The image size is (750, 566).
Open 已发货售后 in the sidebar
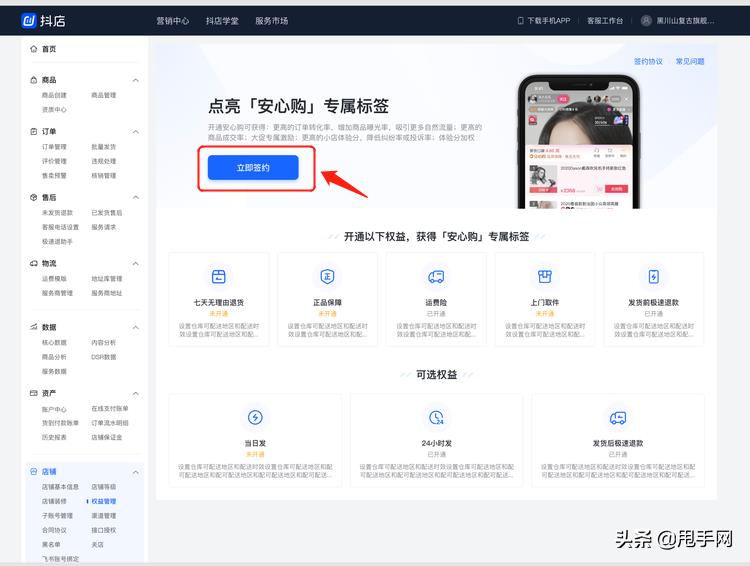107,212
